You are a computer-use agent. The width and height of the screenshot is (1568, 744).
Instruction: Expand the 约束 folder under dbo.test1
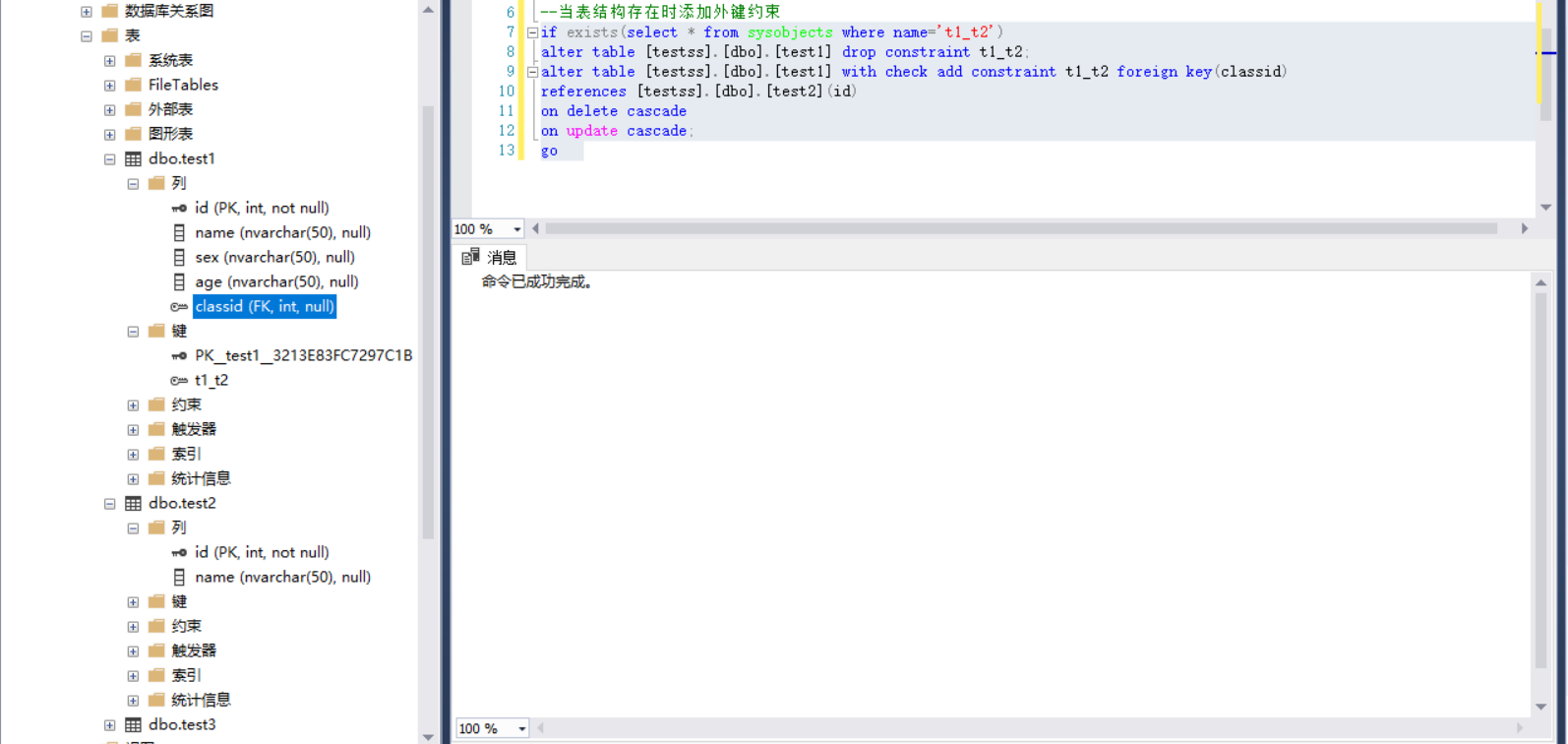click(x=133, y=405)
